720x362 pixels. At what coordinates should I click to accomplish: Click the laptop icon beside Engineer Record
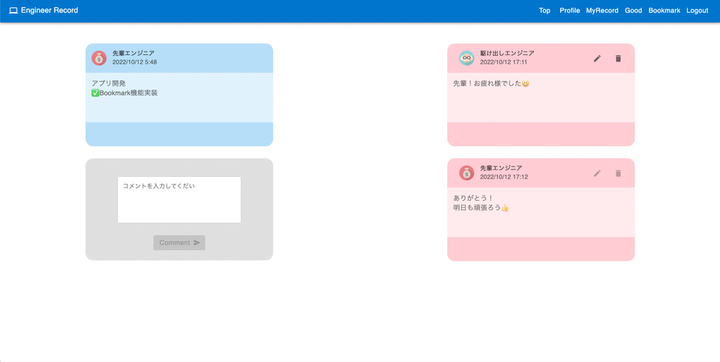coord(13,11)
